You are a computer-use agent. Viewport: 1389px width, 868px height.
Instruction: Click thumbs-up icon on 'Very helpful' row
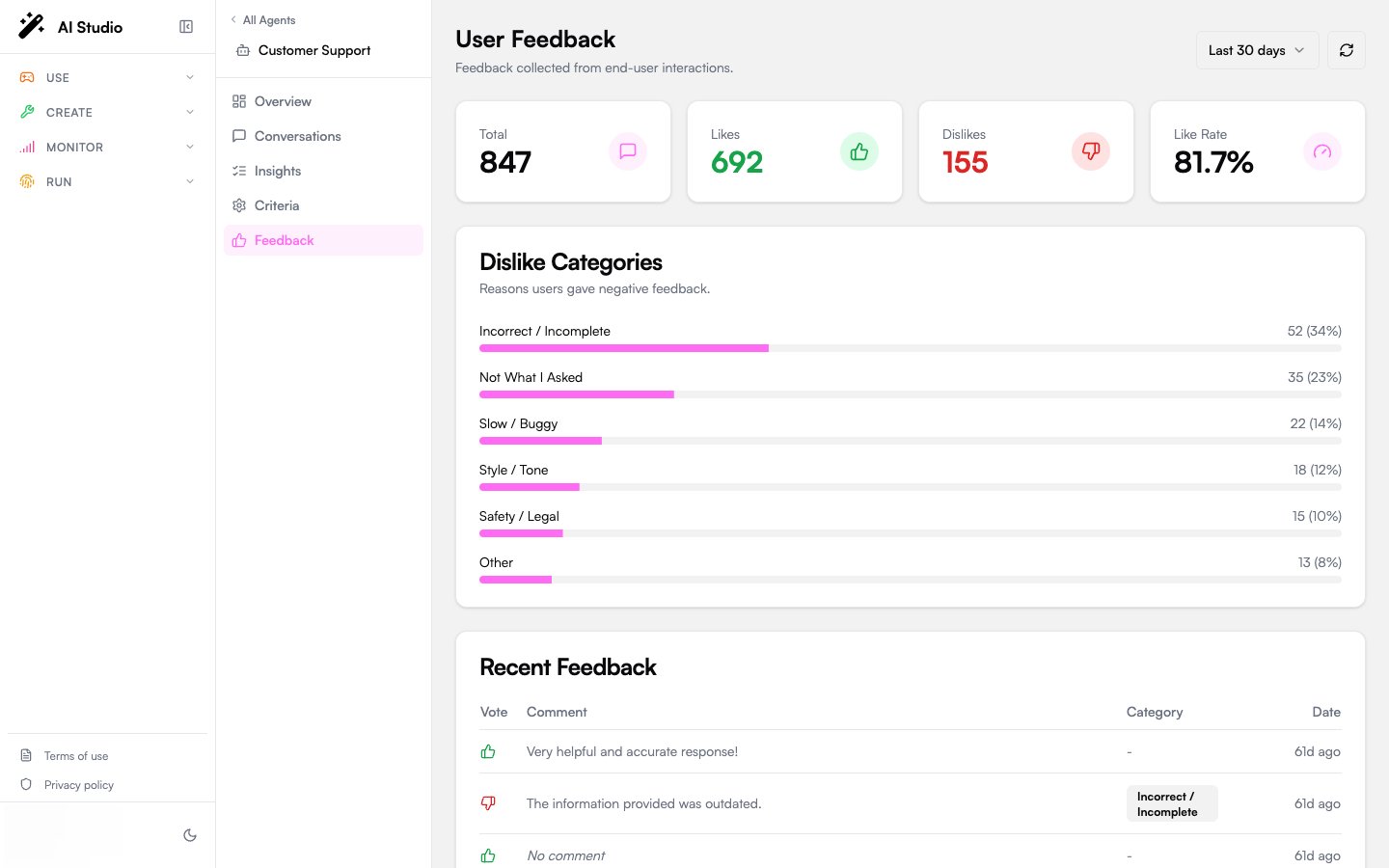click(x=488, y=751)
